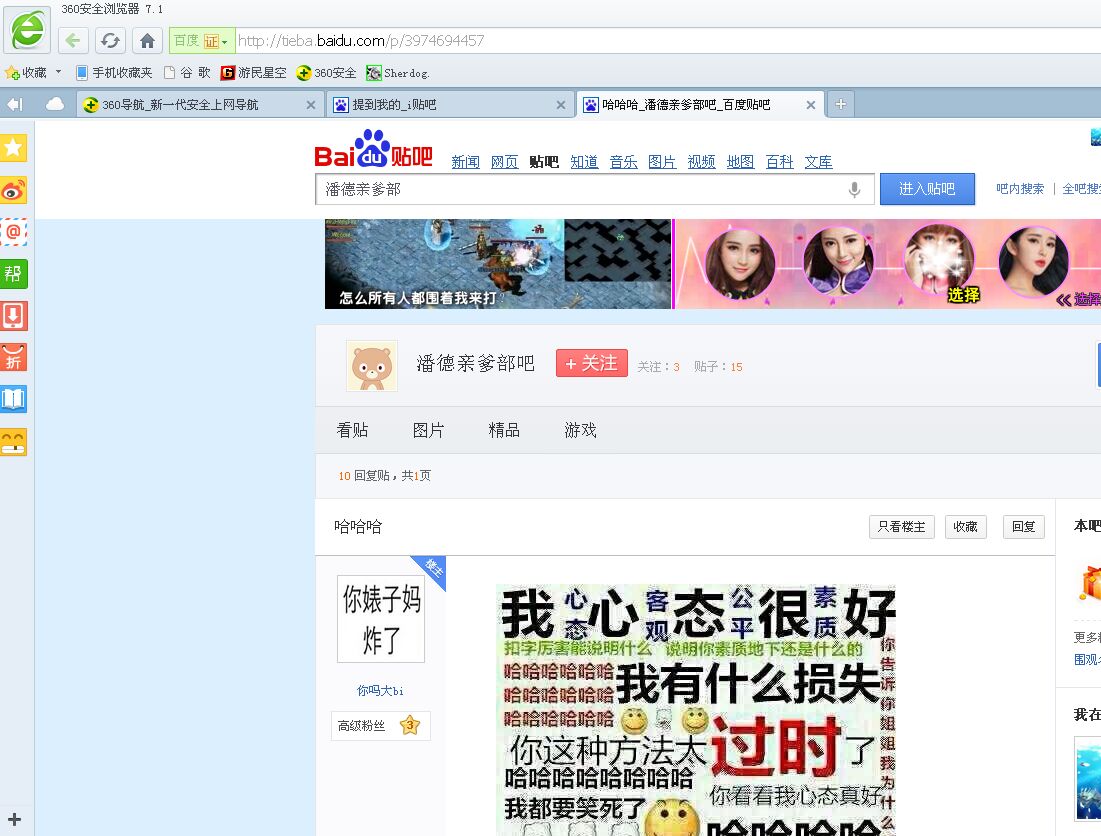1101x836 pixels.
Task: Click the game ad banner 怎么所有人都围着我来打
Action: [x=498, y=264]
